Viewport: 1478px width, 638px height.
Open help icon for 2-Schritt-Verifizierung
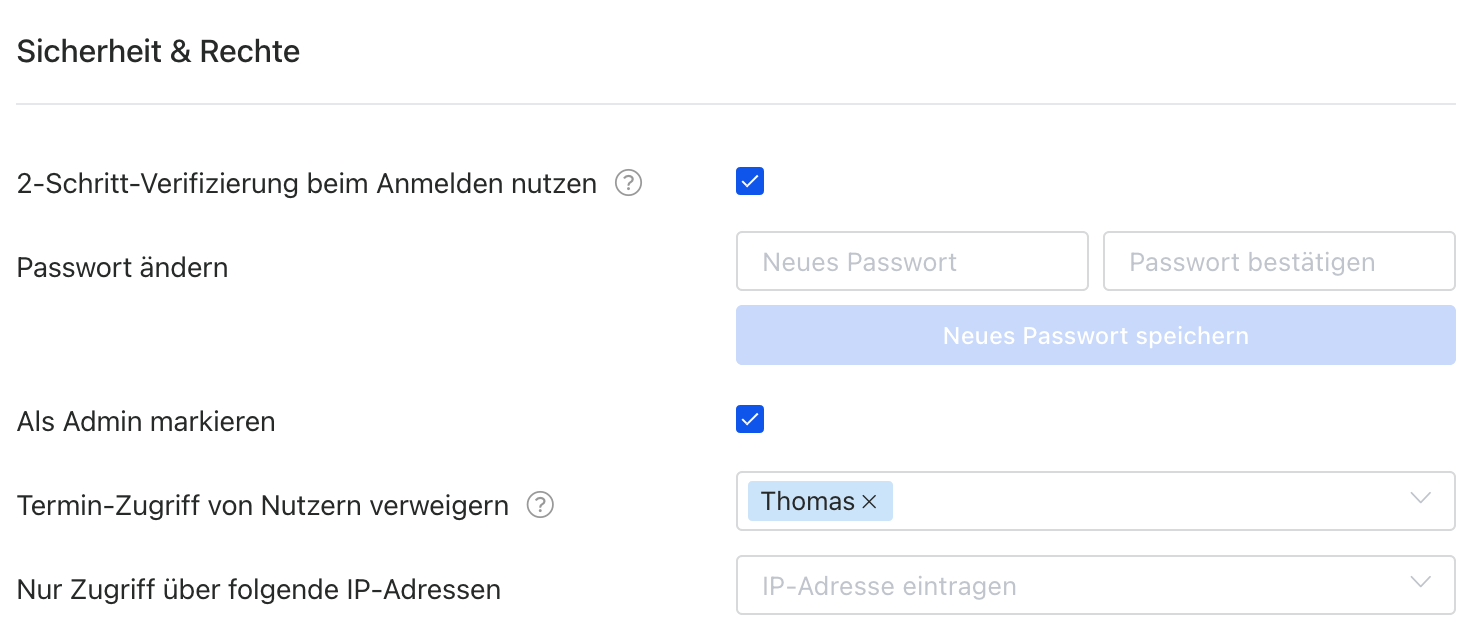628,184
